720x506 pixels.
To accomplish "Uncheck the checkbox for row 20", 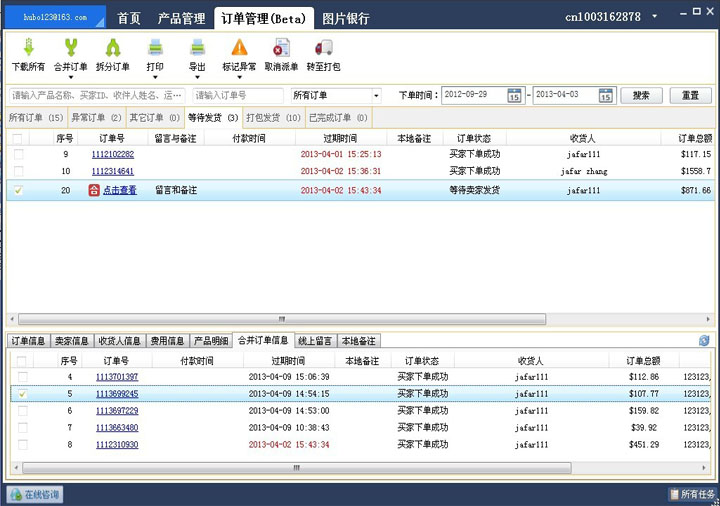I will pyautogui.click(x=18, y=190).
